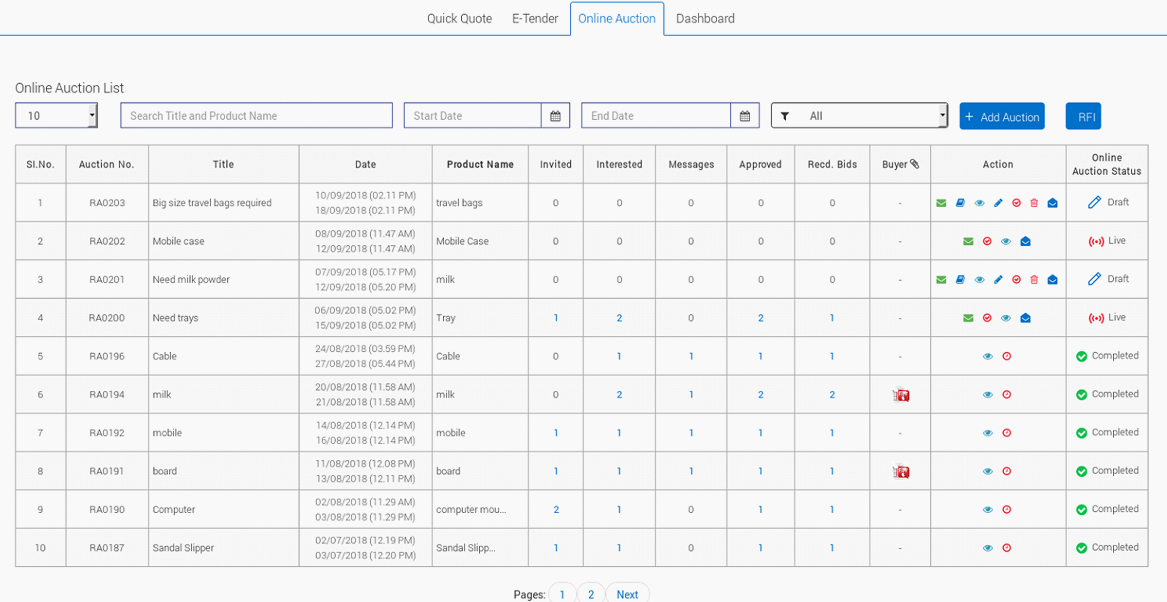This screenshot has width=1167, height=602.
Task: Open the status filter dropdown showing All
Action: click(860, 116)
